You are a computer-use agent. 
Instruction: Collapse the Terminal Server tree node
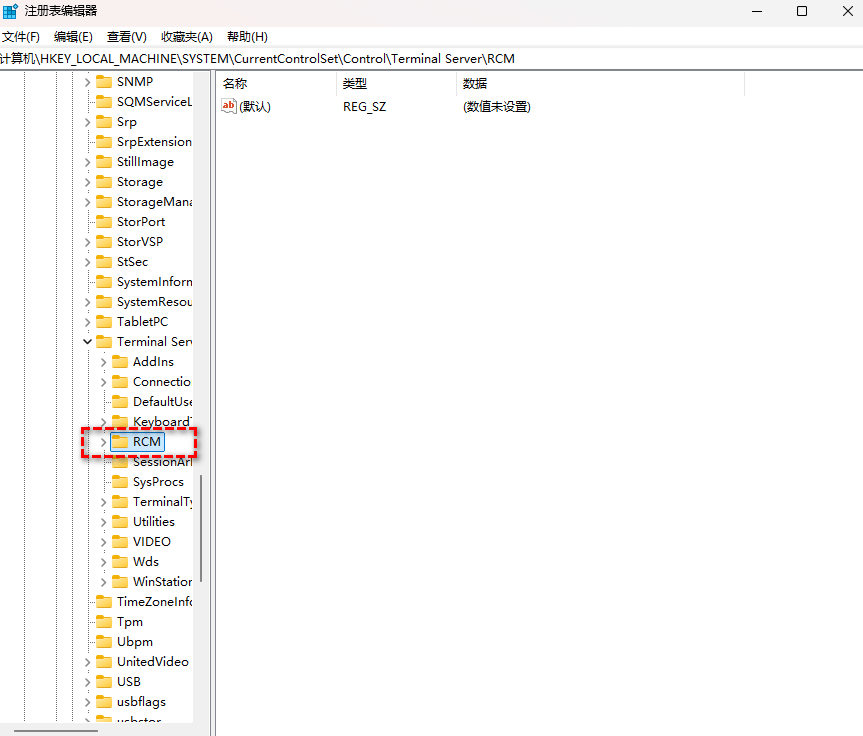pos(88,342)
